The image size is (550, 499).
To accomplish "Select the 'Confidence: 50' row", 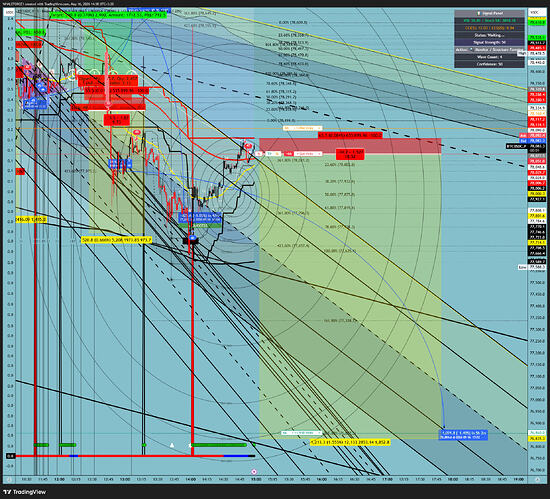I will [x=489, y=64].
